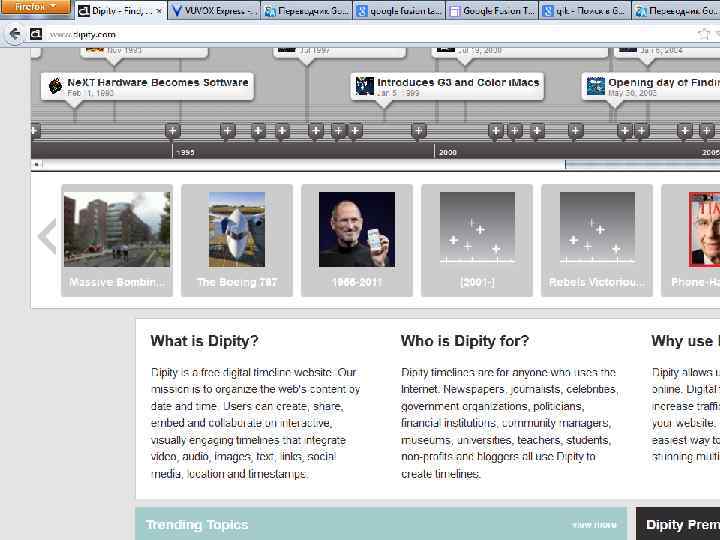Switch to the VUVOX Express tab
Image resolution: width=720 pixels, height=540 pixels.
pos(214,11)
